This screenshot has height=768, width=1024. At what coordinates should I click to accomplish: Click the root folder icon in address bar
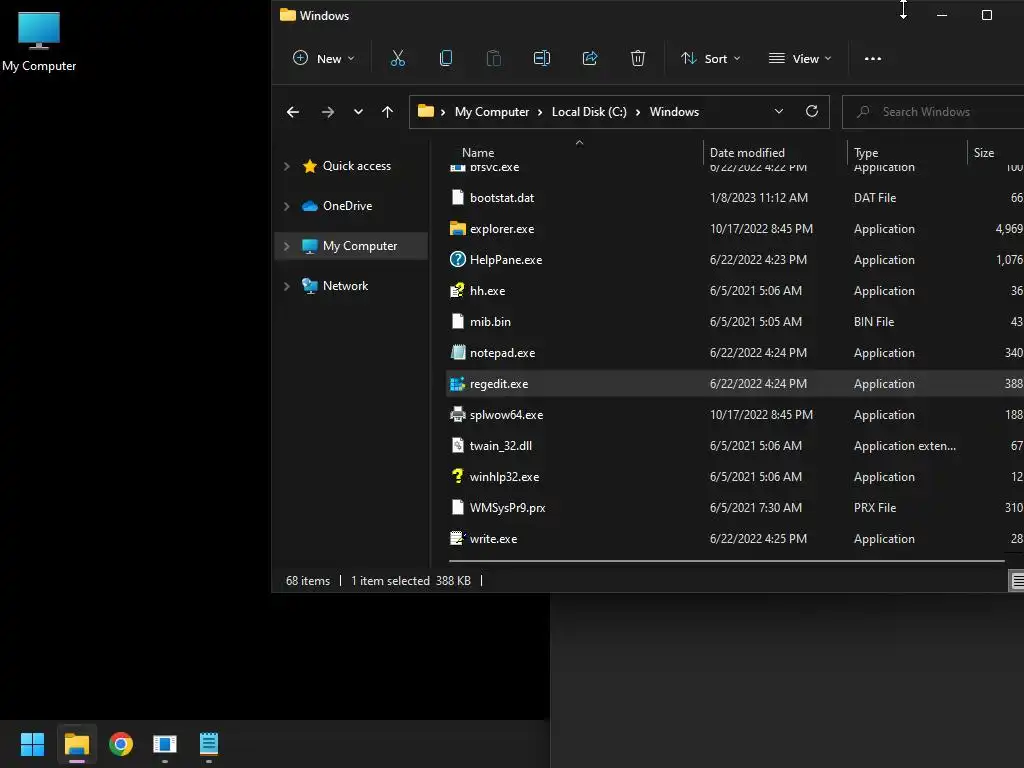426,111
